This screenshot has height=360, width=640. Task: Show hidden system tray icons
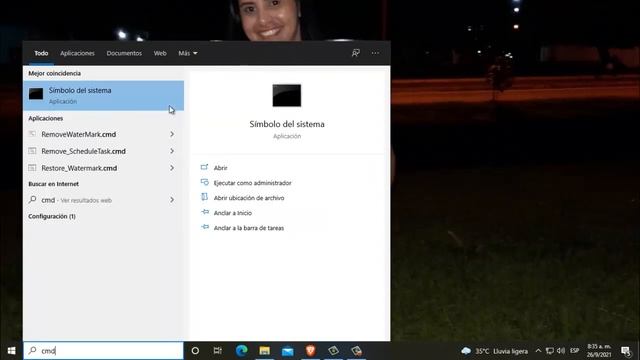[538, 351]
